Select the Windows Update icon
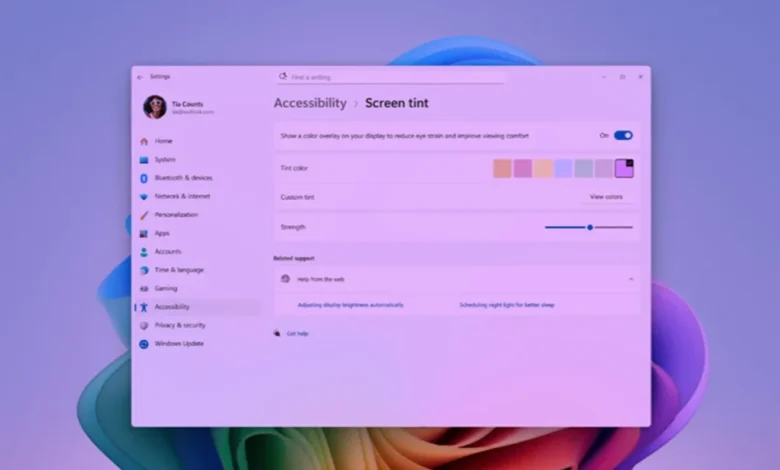Screen dimensions: 780x470 144,344
